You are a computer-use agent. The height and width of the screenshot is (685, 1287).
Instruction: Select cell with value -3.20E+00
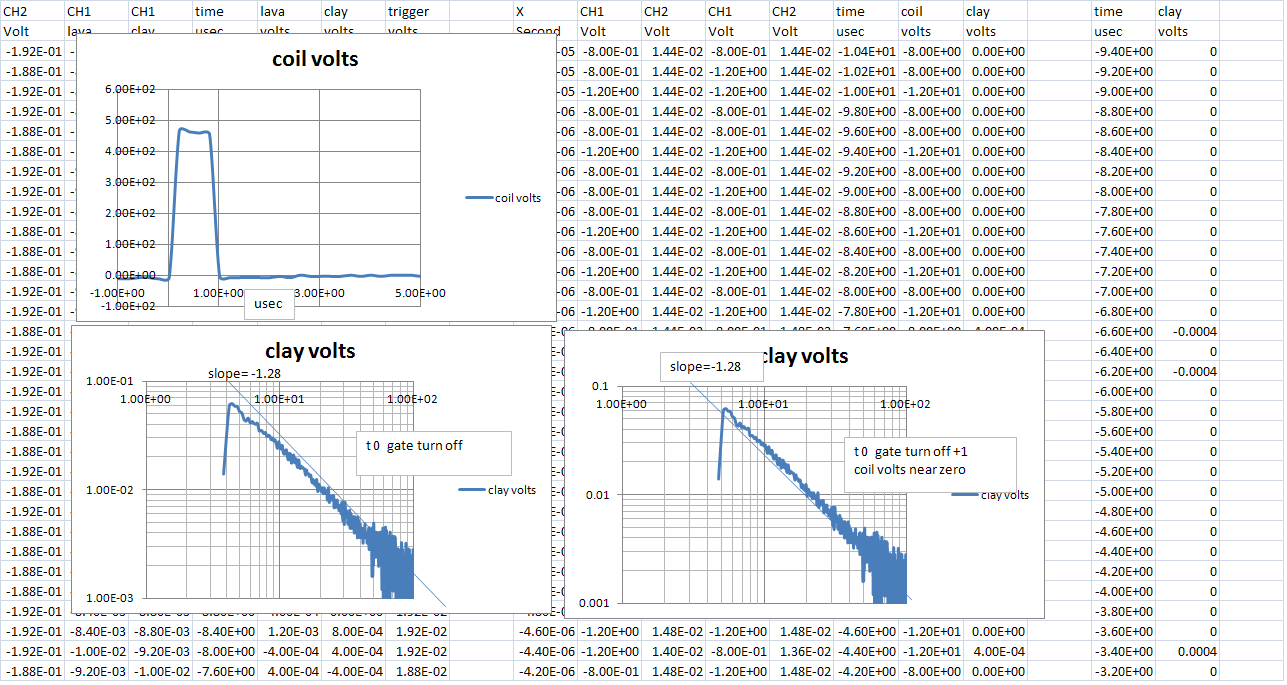click(x=1124, y=671)
